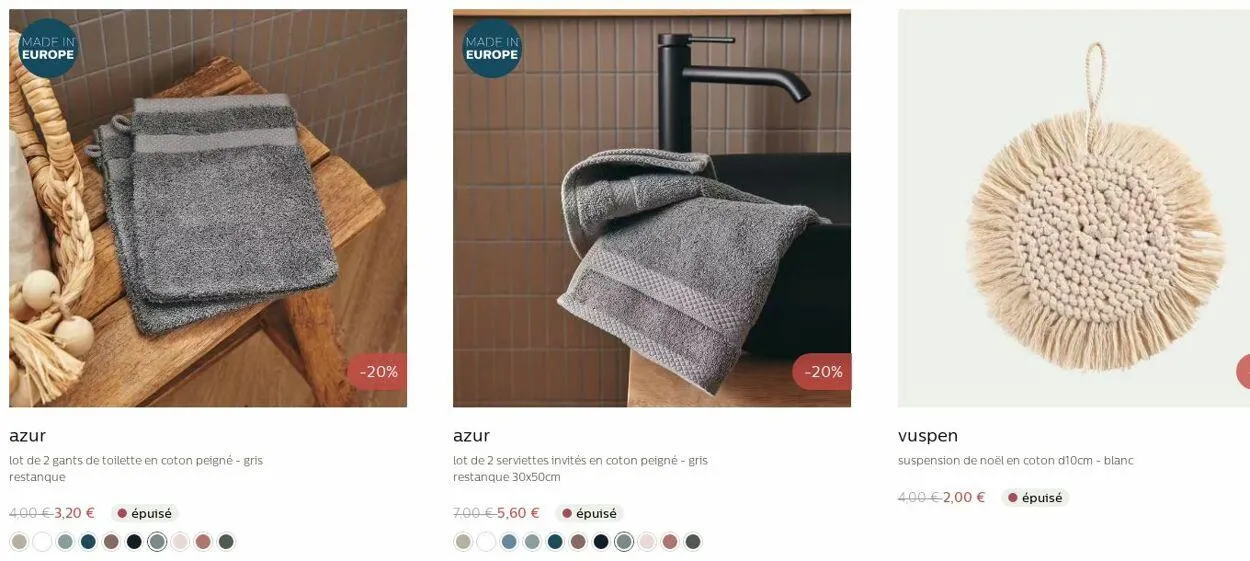Image resolution: width=1250 pixels, height=561 pixels.
Task: Open the grey washcloth gloves product image
Action: [x=208, y=208]
